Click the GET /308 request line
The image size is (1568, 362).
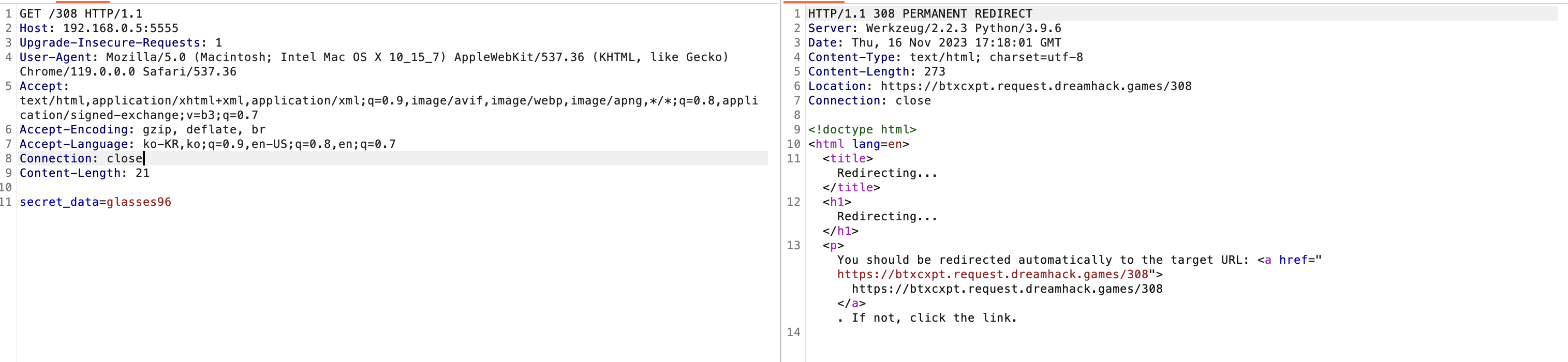click(81, 13)
